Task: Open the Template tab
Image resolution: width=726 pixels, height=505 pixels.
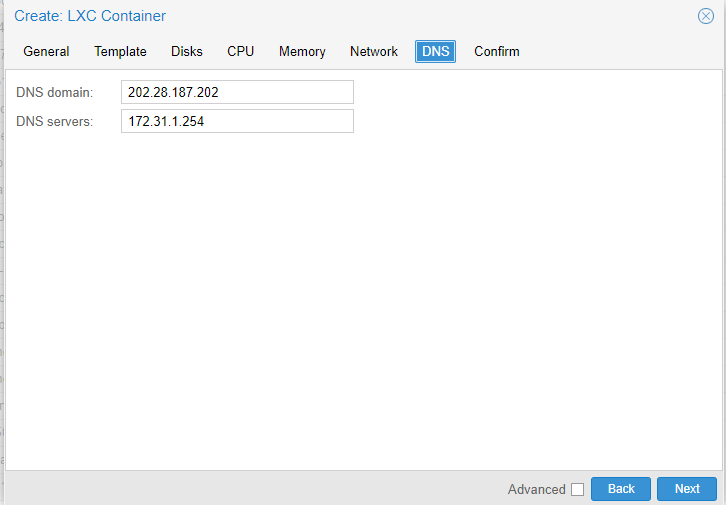Action: coord(120,51)
